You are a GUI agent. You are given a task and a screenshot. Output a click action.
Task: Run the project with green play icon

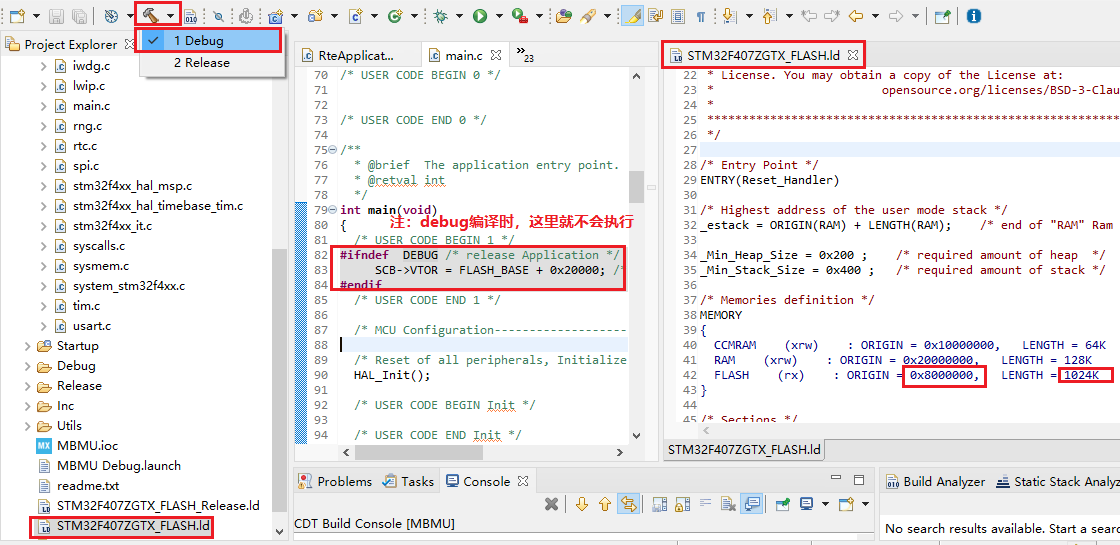(480, 16)
